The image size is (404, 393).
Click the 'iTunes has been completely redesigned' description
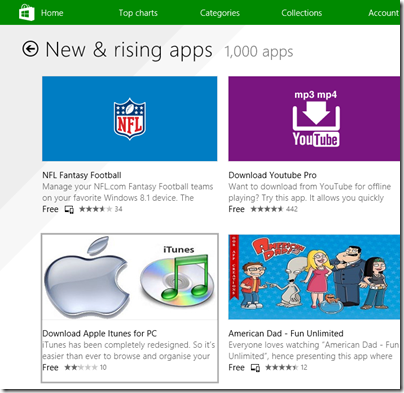pyautogui.click(x=129, y=350)
